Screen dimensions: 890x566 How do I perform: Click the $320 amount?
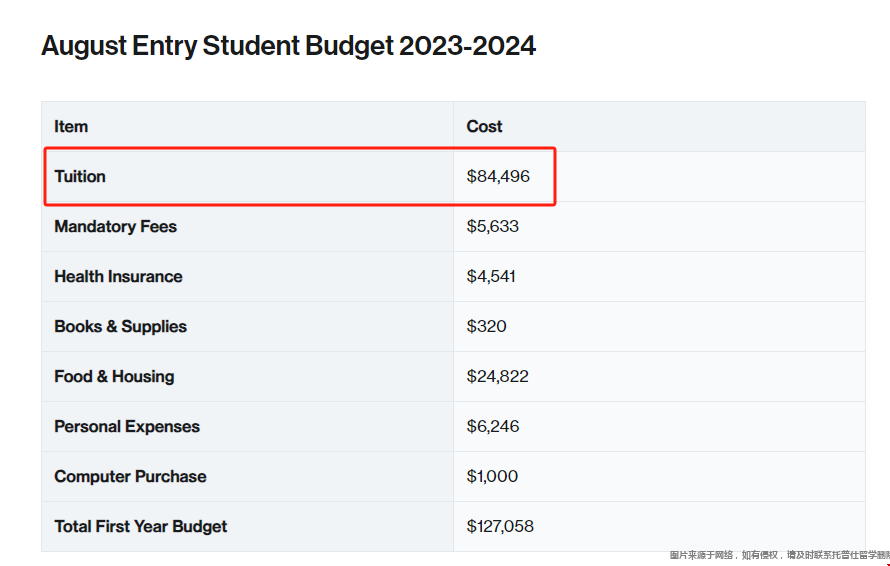point(486,327)
